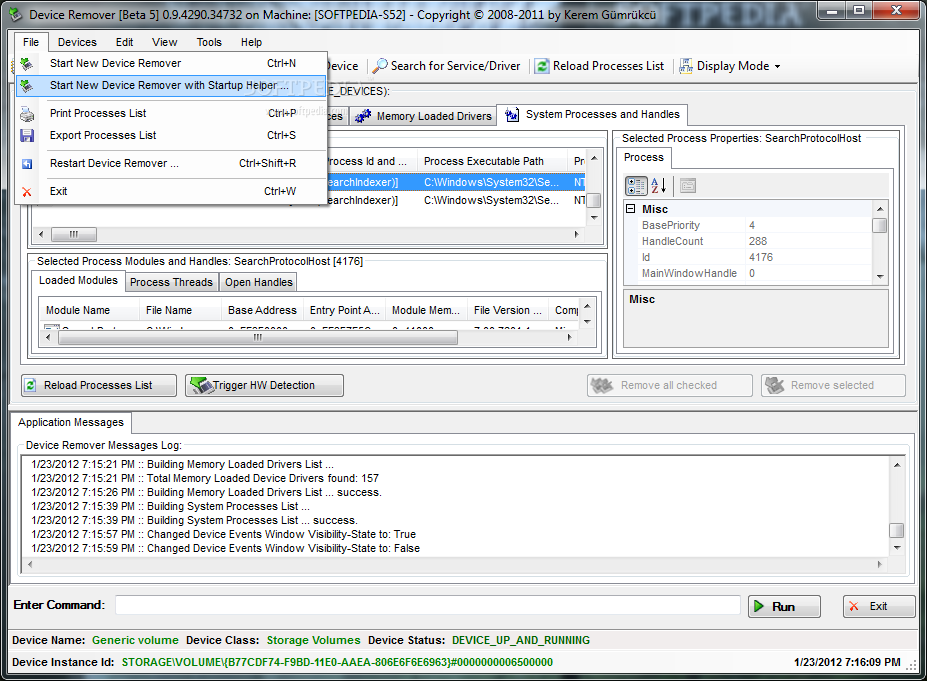This screenshot has height=681, width=927.
Task: Select the MainWindowHandle property row
Action: click(x=748, y=273)
